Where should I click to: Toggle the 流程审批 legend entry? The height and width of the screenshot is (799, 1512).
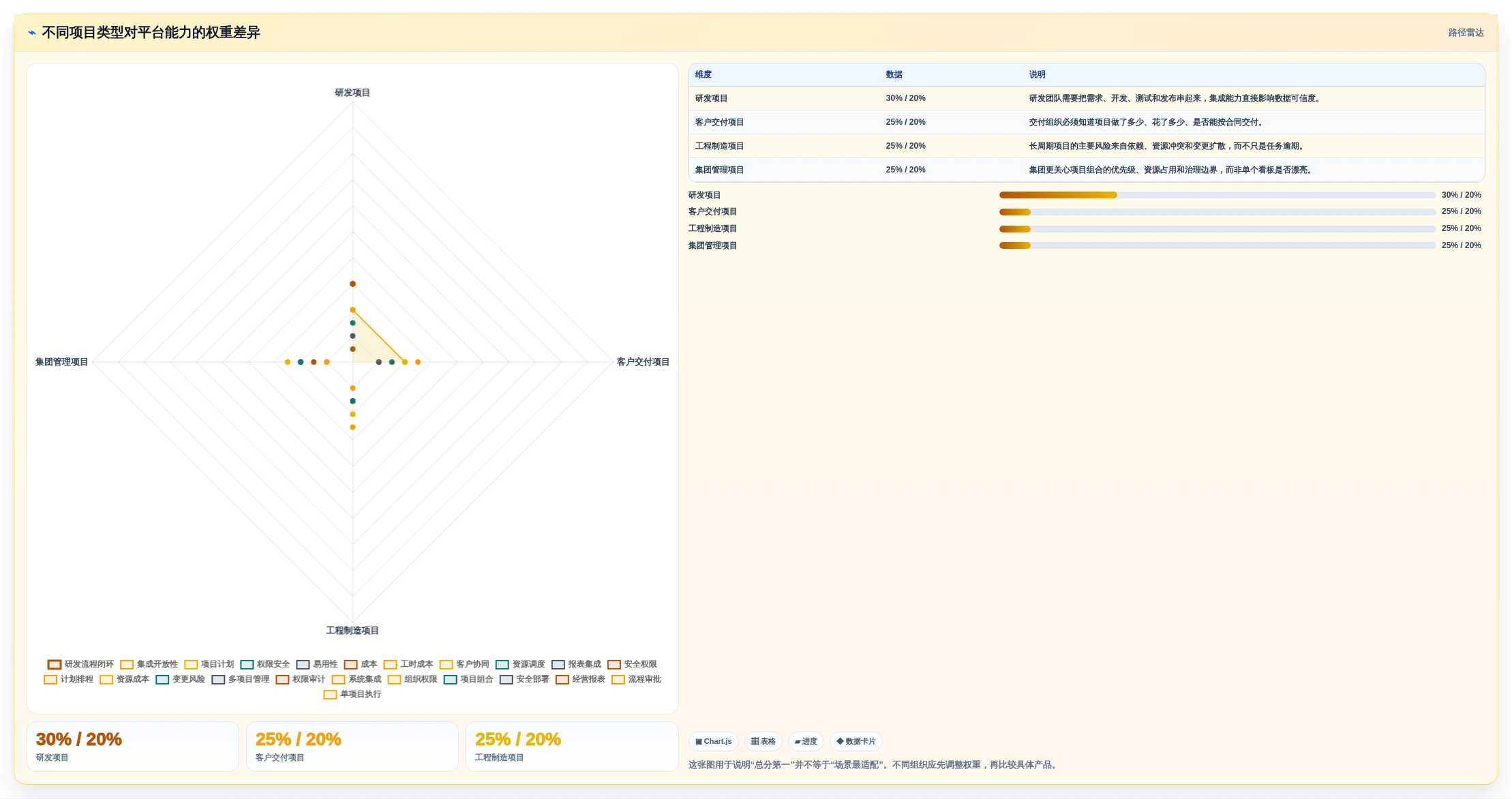click(635, 679)
